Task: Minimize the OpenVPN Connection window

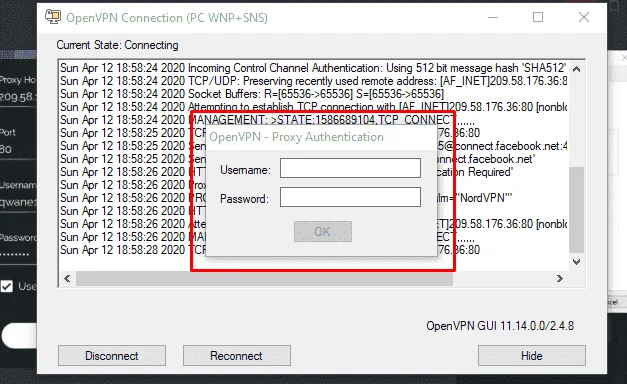Action: pos(493,17)
